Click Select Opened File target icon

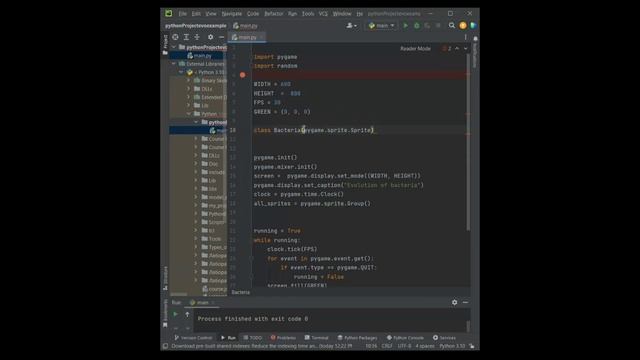(x=175, y=37)
